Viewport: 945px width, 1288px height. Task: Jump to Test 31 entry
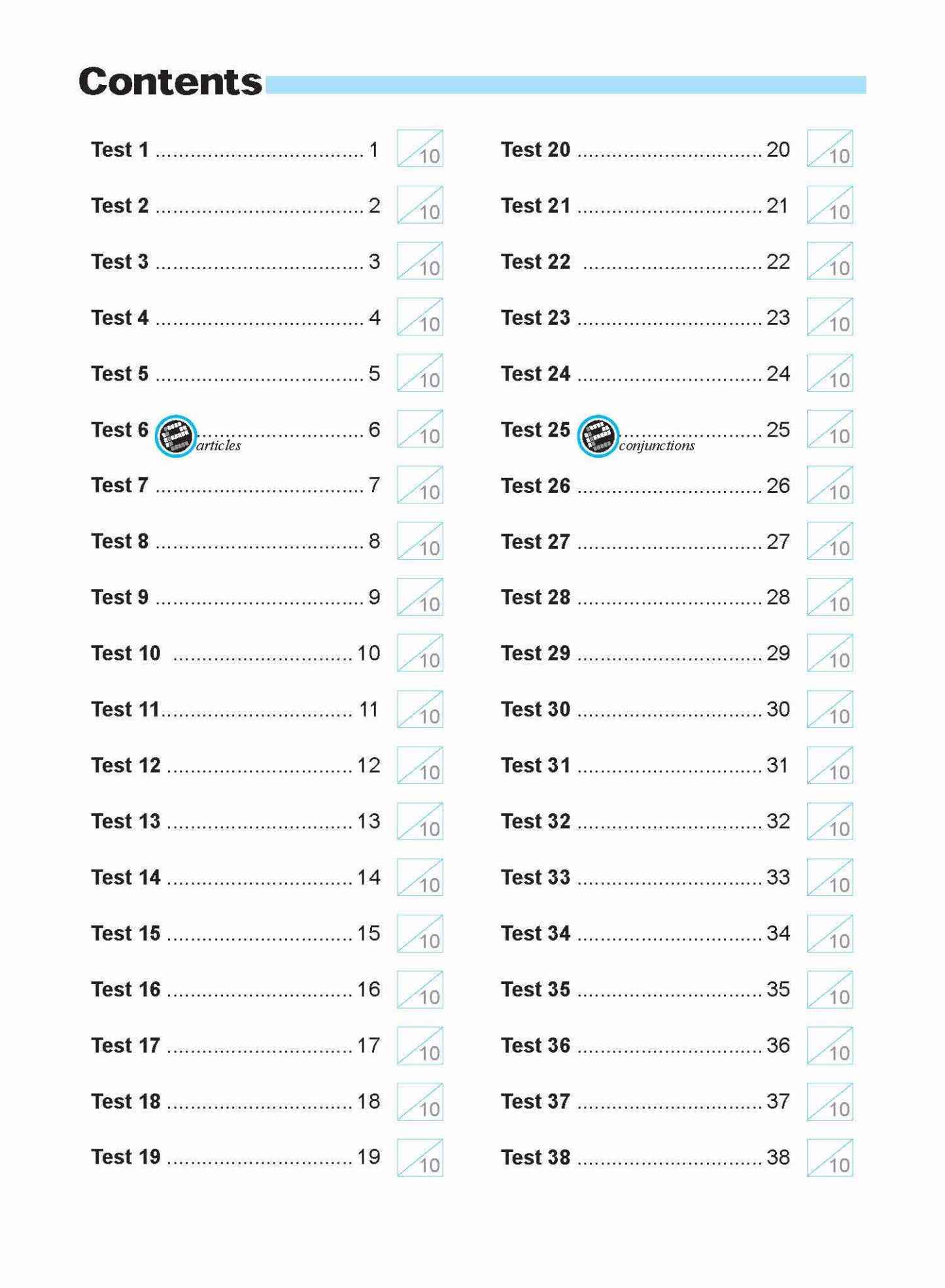[536, 766]
